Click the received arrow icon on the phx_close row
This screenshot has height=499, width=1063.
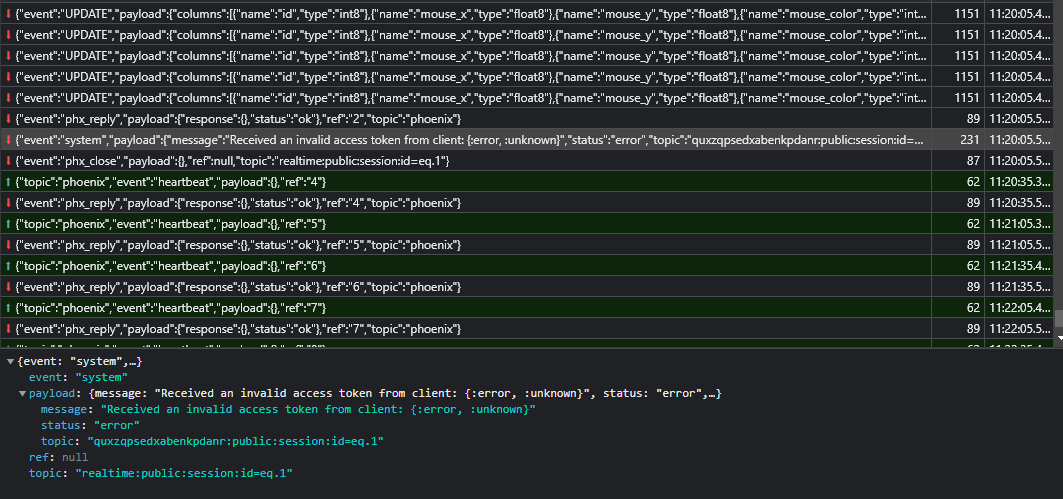tap(8, 161)
